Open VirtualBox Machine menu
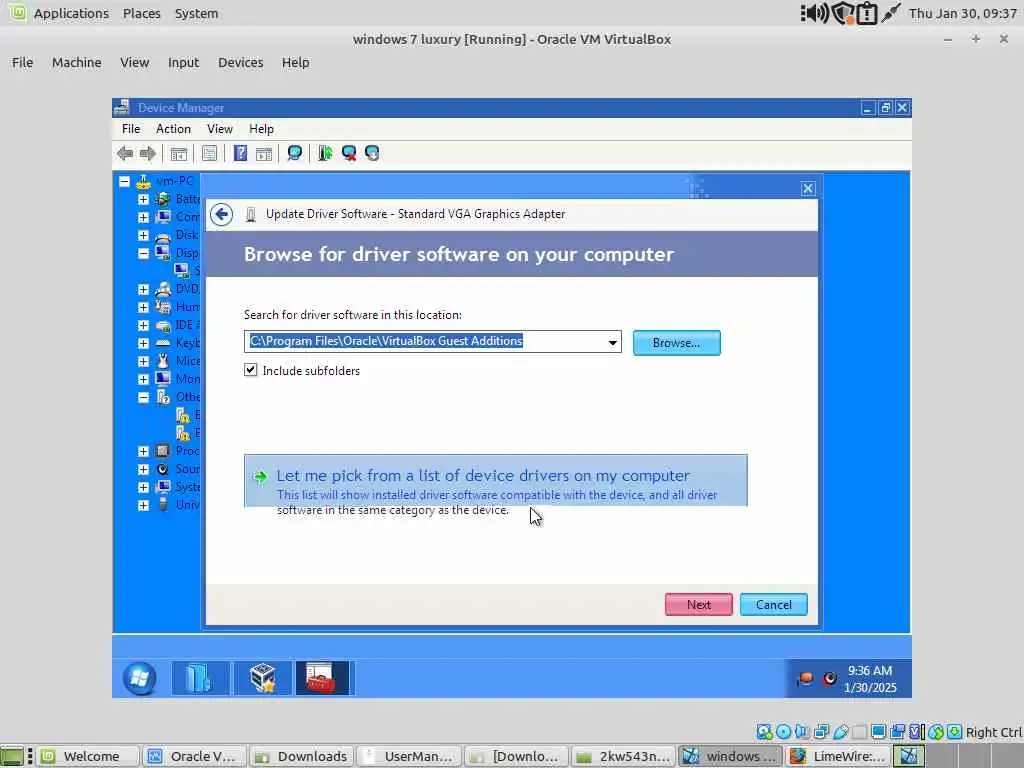This screenshot has height=768, width=1024. coord(76,63)
